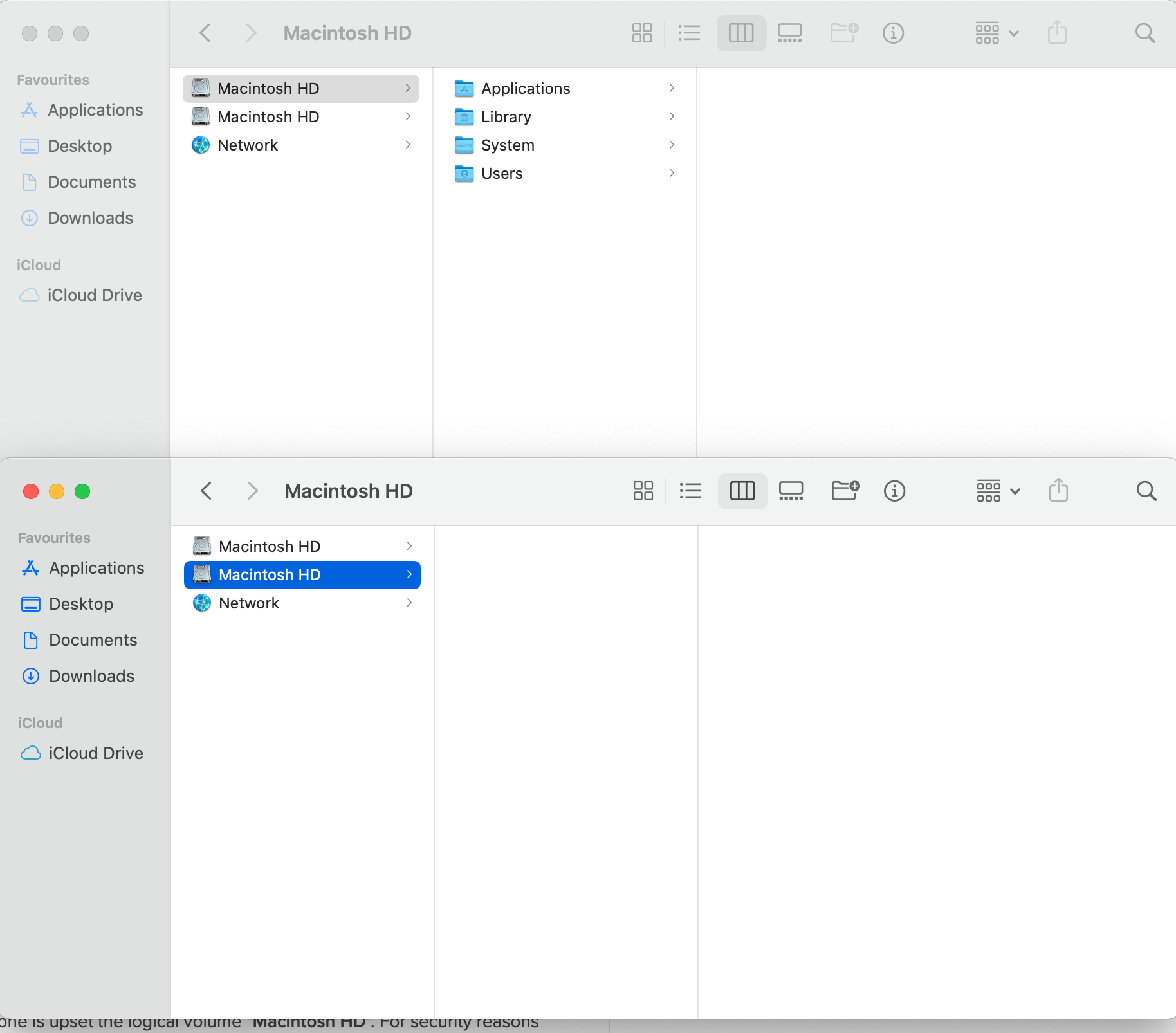Image resolution: width=1176 pixels, height=1033 pixels.
Task: Switch front Finder window to gallery view
Action: click(791, 491)
